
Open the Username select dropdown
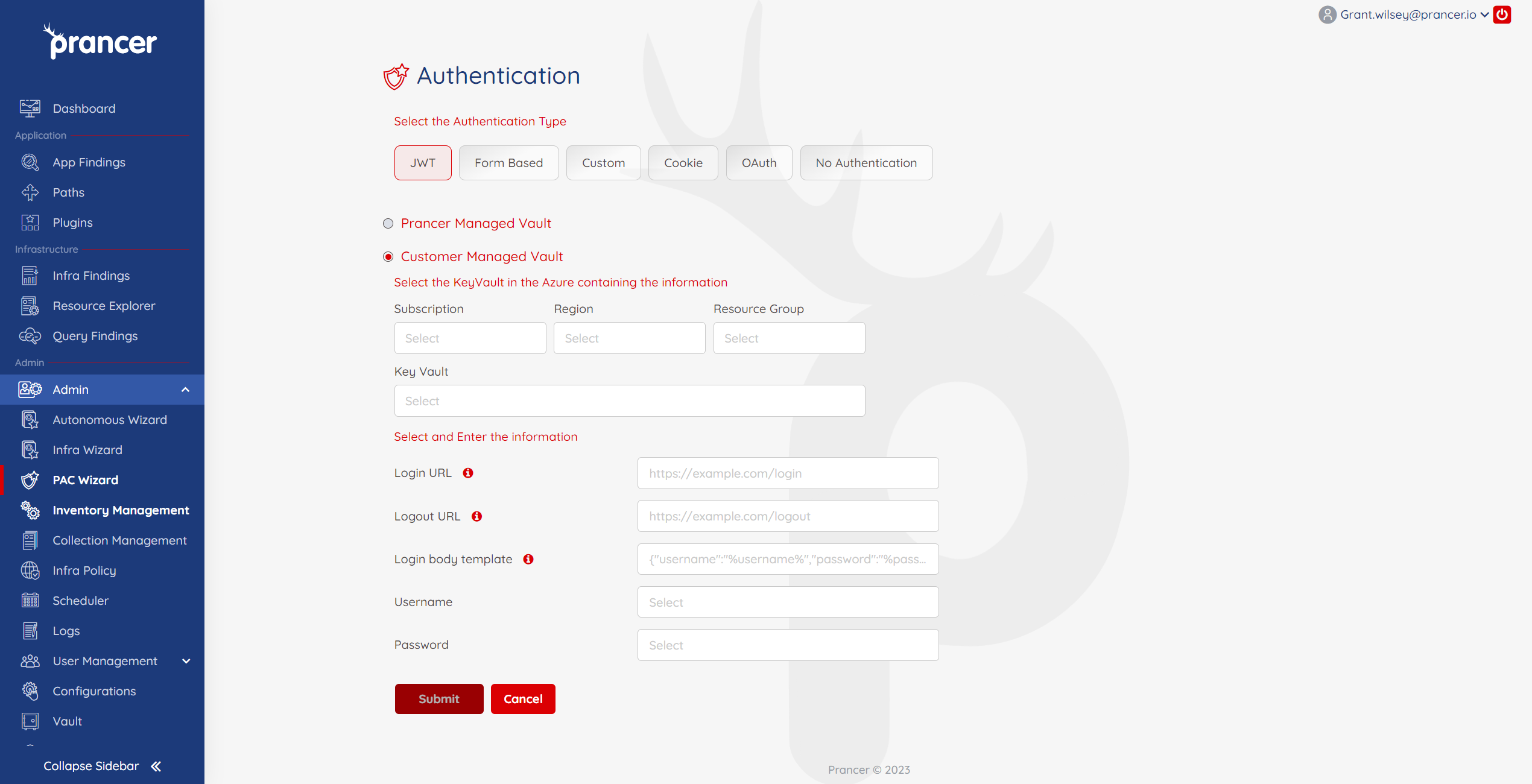(788, 602)
